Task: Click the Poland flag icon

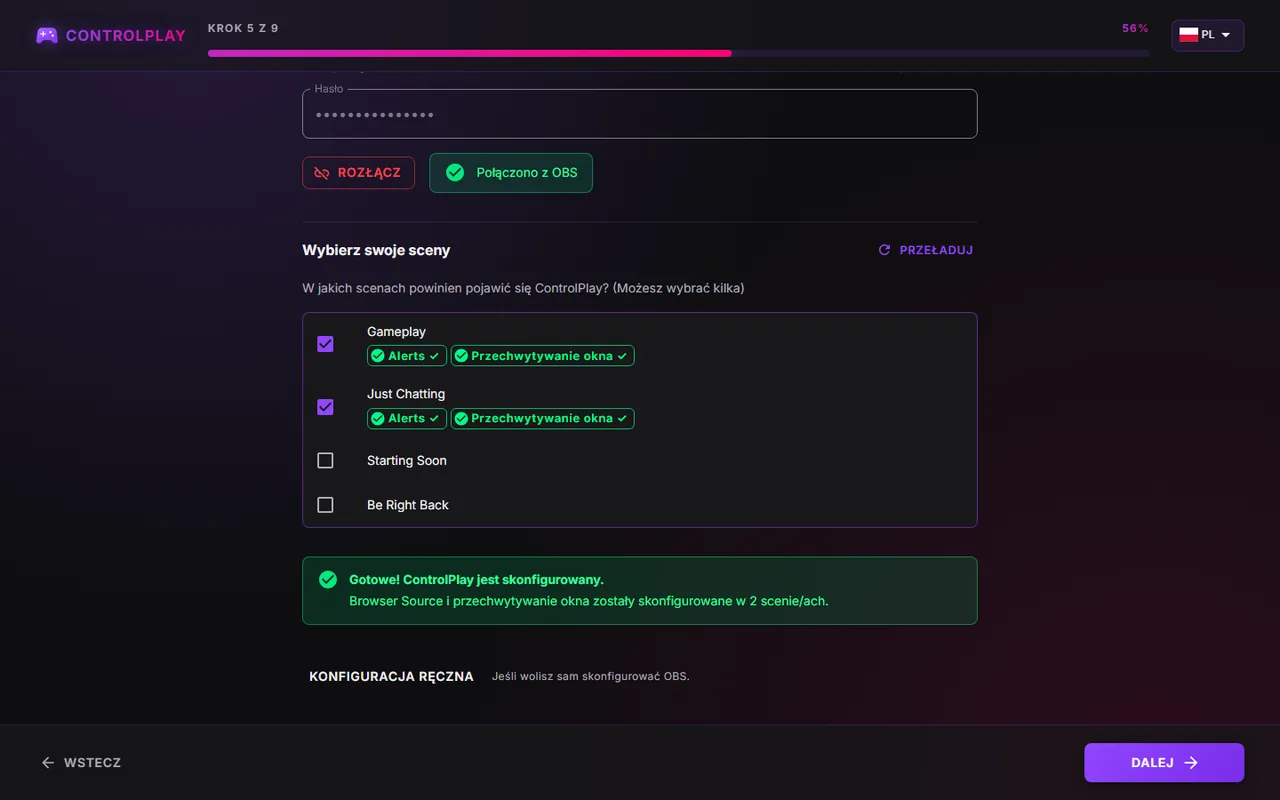Action: coord(1188,35)
